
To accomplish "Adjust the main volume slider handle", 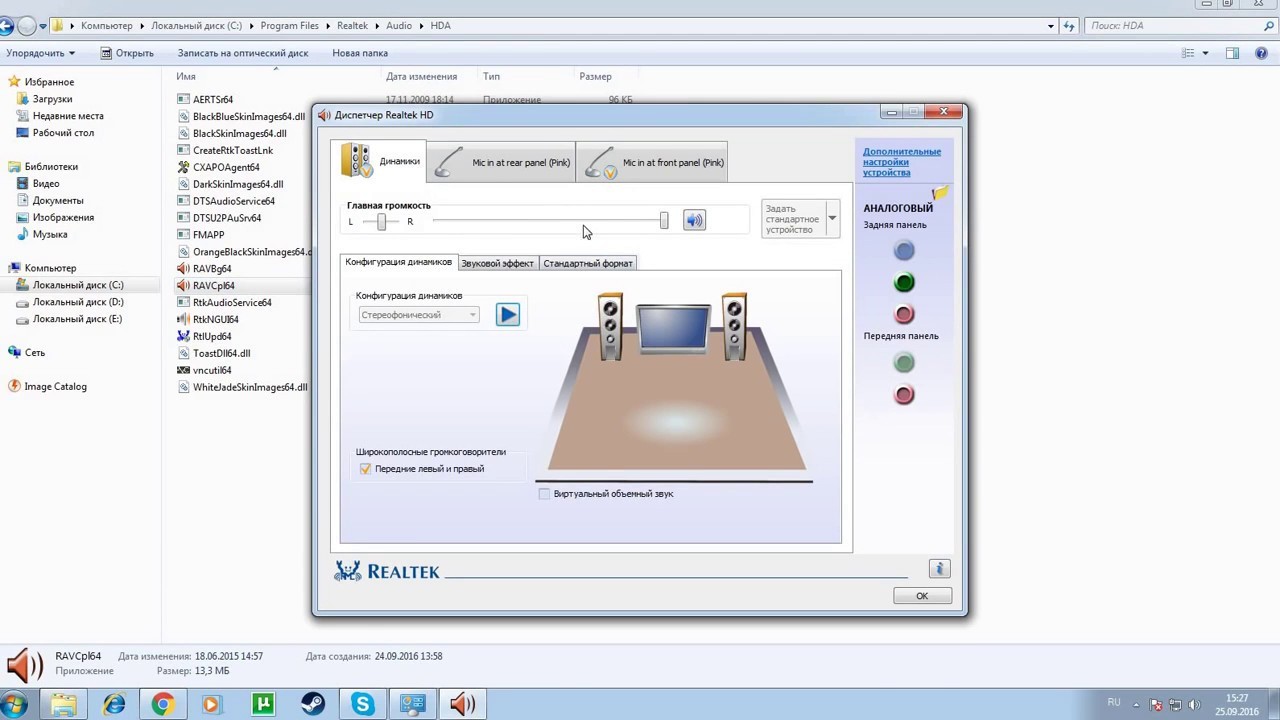I will 664,220.
